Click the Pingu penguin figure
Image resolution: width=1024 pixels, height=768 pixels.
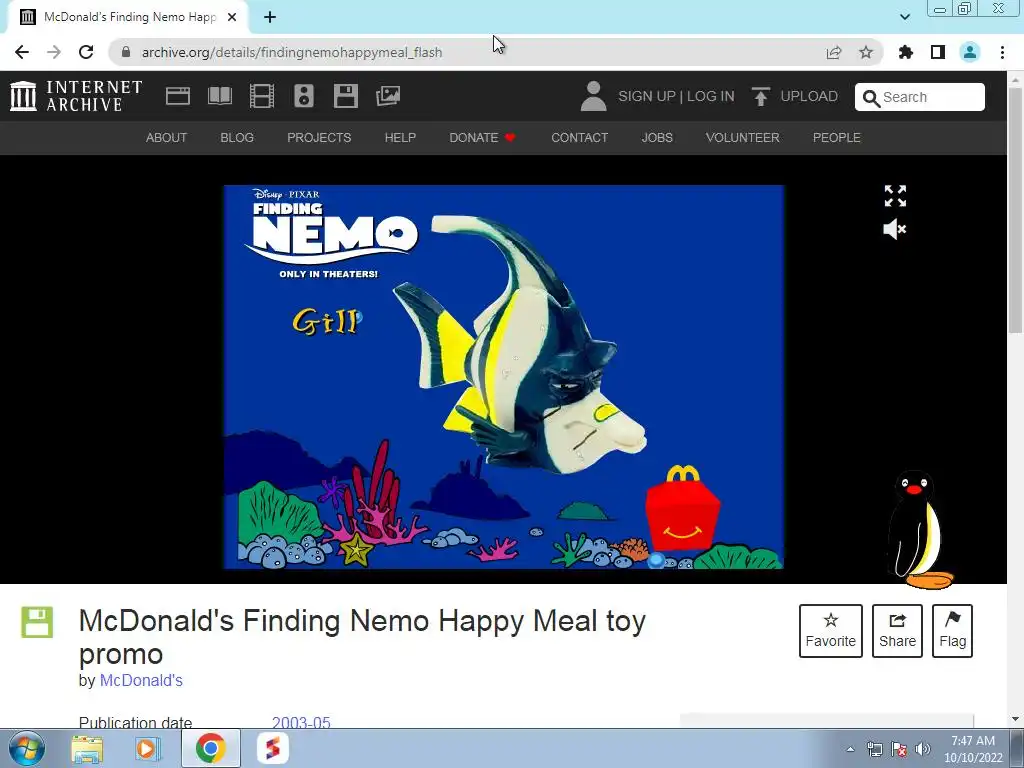coord(918,529)
